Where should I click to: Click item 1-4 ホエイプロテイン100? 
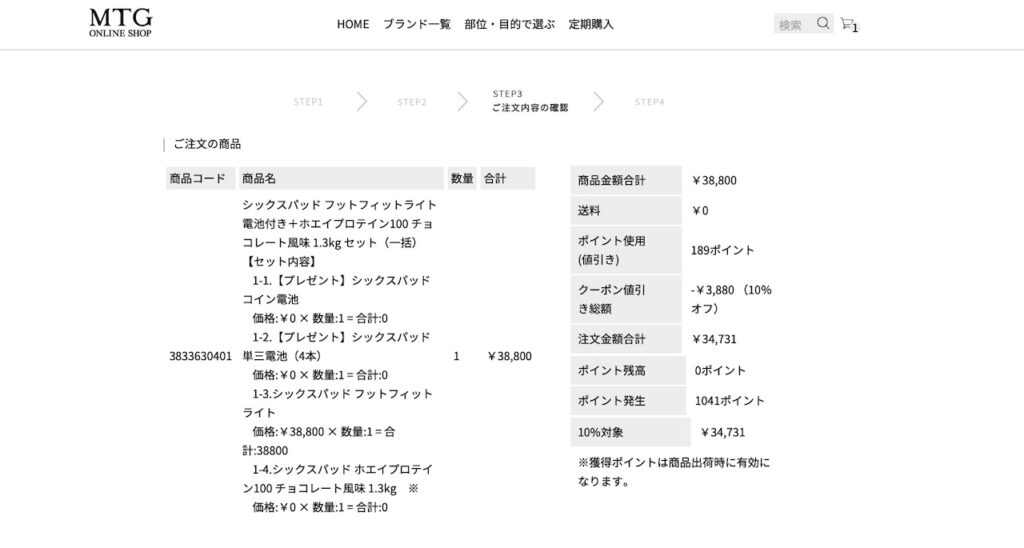[x=337, y=479]
